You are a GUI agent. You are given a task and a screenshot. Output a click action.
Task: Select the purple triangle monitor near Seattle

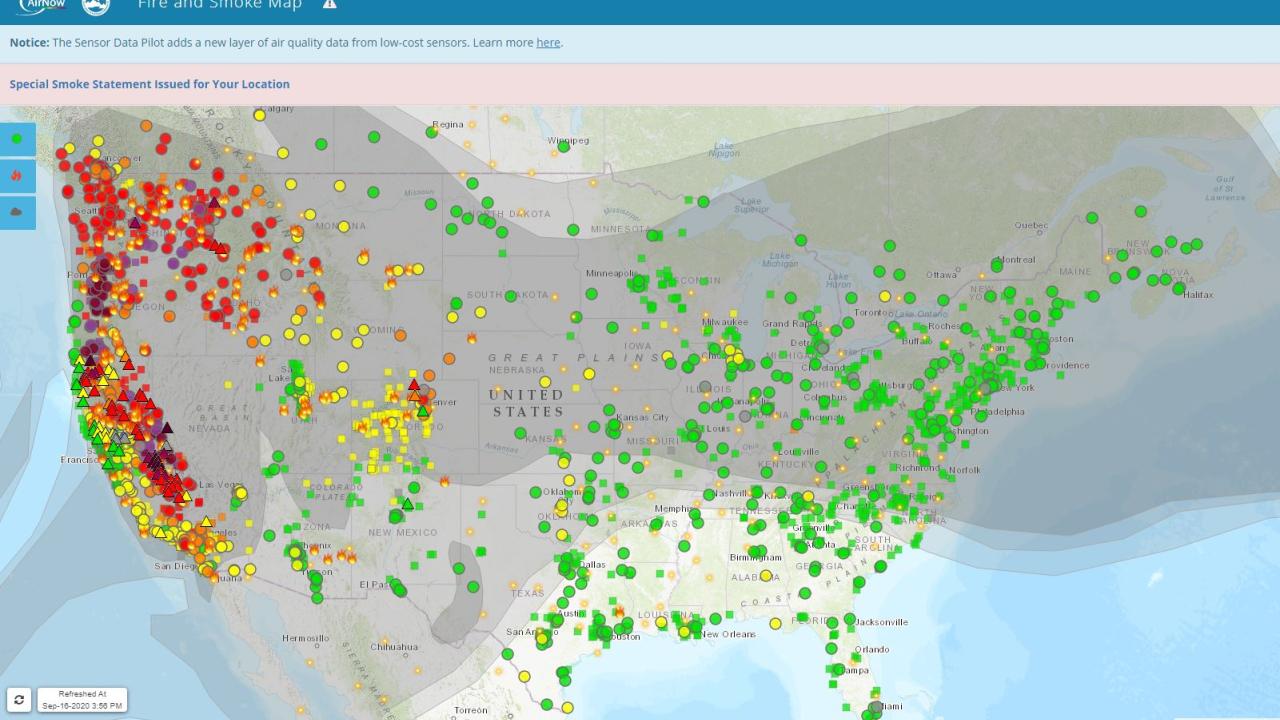(135, 222)
